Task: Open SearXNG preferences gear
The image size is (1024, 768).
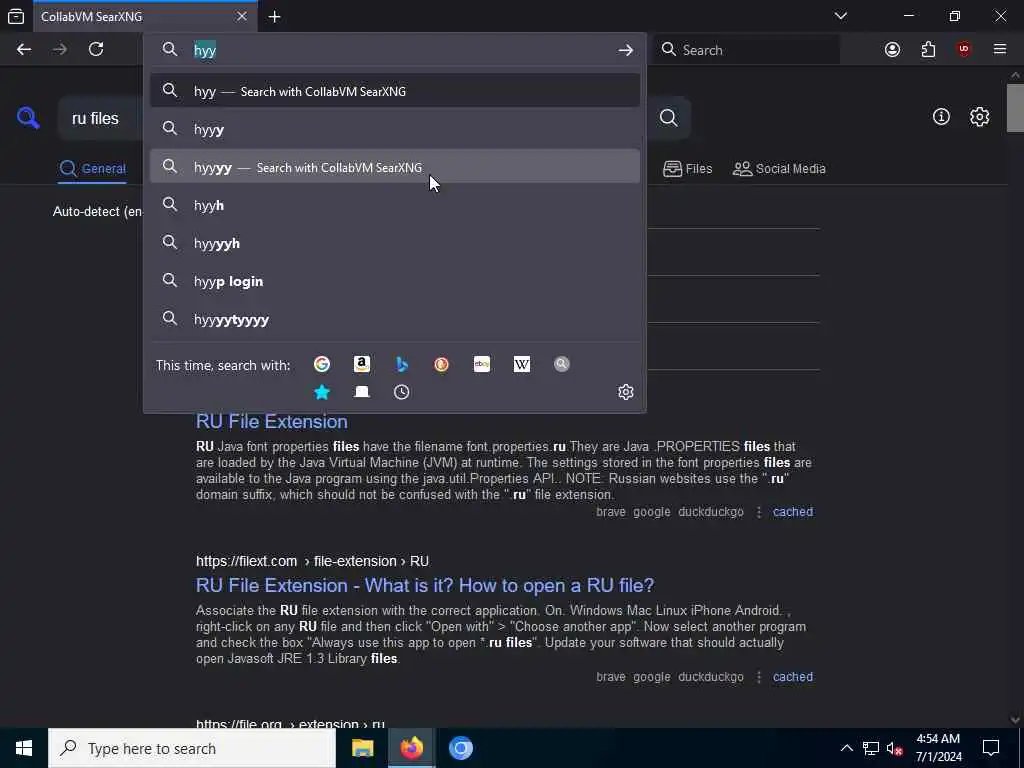Action: coord(979,117)
